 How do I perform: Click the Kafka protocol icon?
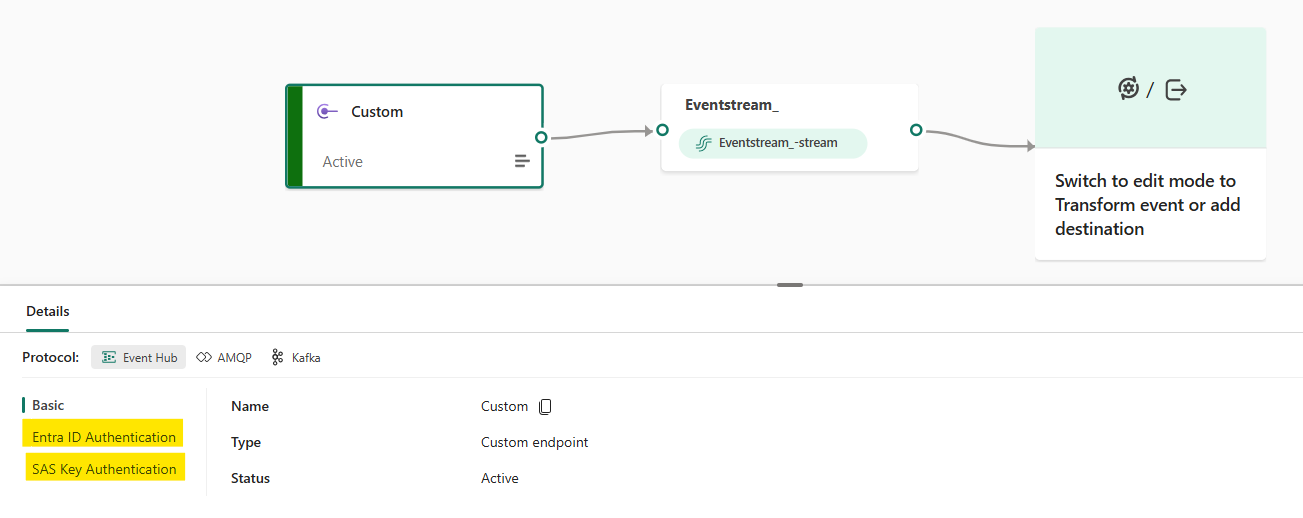pyautogui.click(x=278, y=357)
